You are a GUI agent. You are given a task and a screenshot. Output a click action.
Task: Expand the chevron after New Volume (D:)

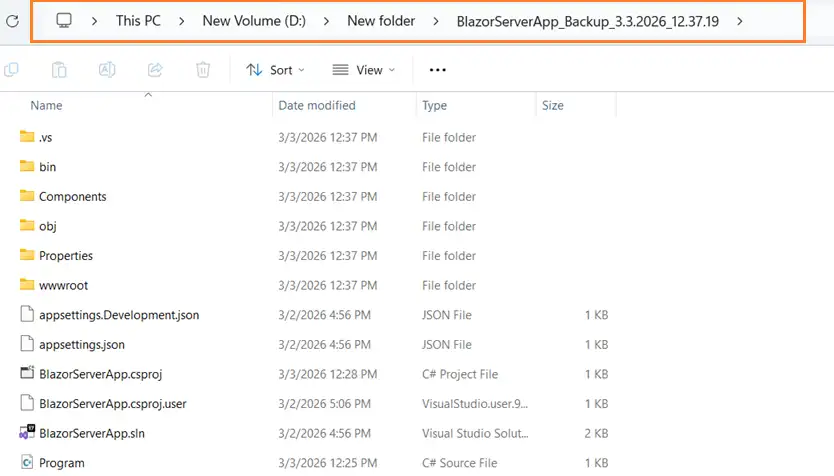tap(326, 21)
